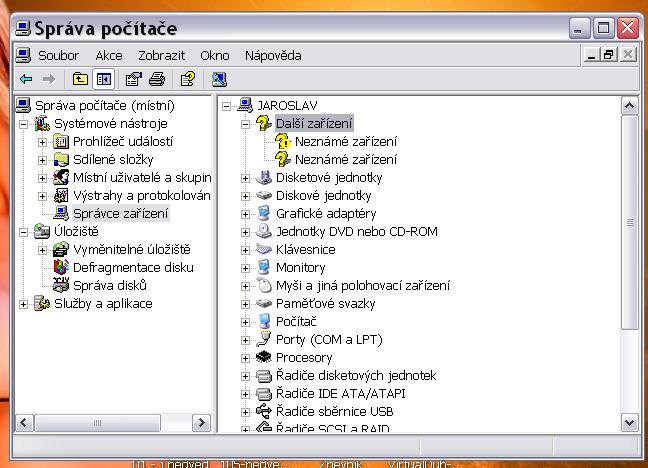Click the Print toolbar icon
648x468 pixels.
click(x=157, y=79)
